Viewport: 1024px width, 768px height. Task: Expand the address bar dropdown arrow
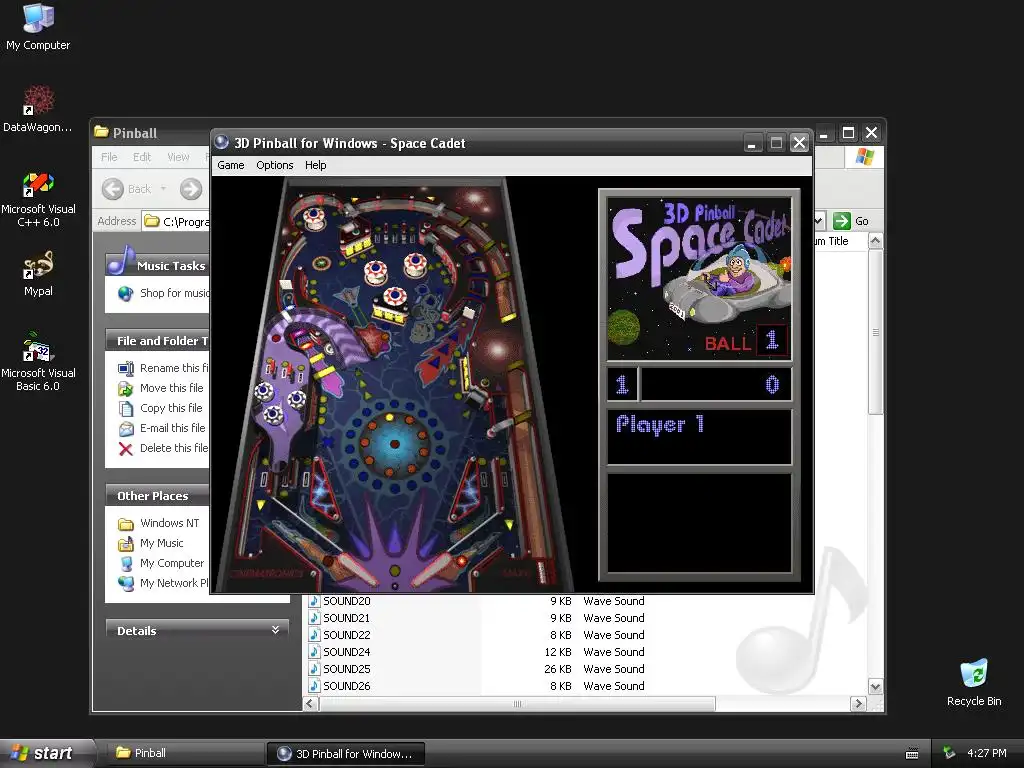pos(820,221)
